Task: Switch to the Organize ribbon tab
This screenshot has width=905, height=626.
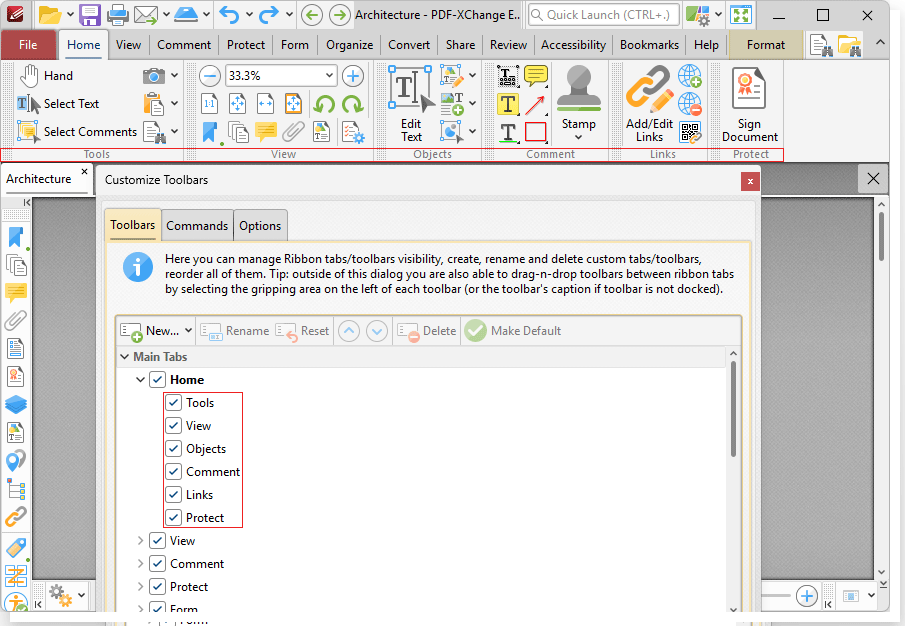Action: 349,45
